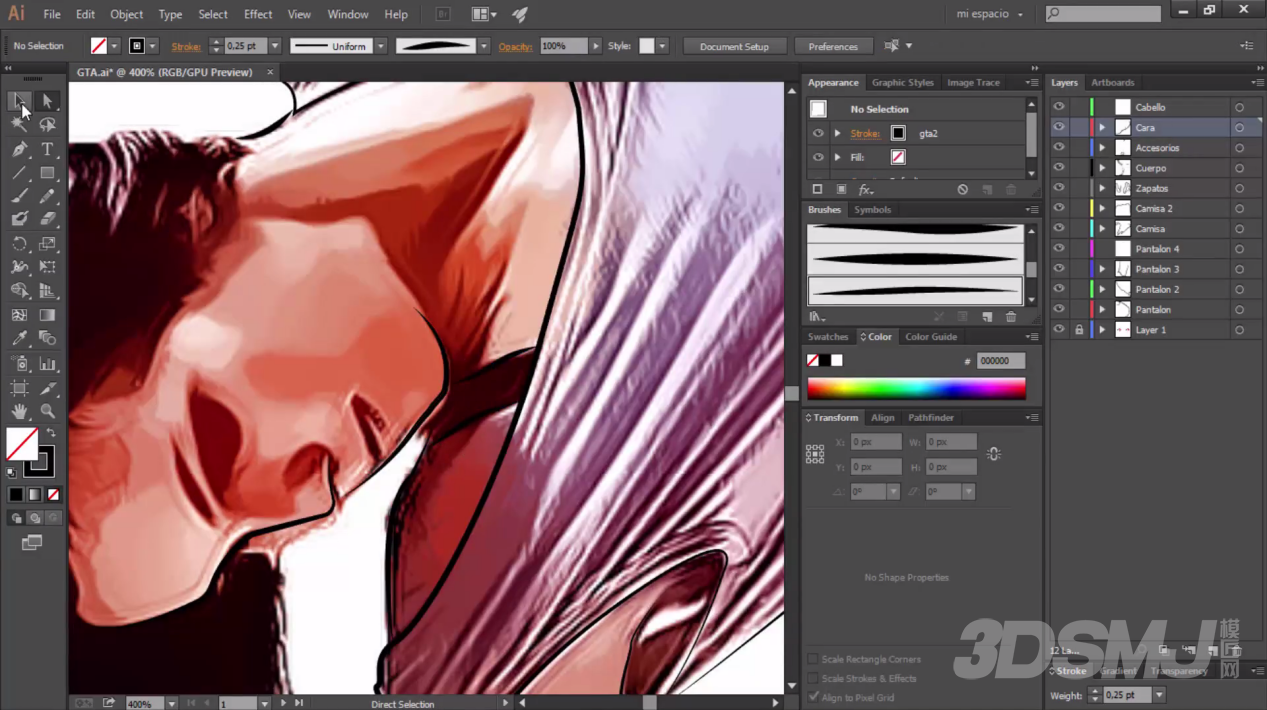Image resolution: width=1267 pixels, height=710 pixels.
Task: Select the Zoom tool
Action: (47, 411)
